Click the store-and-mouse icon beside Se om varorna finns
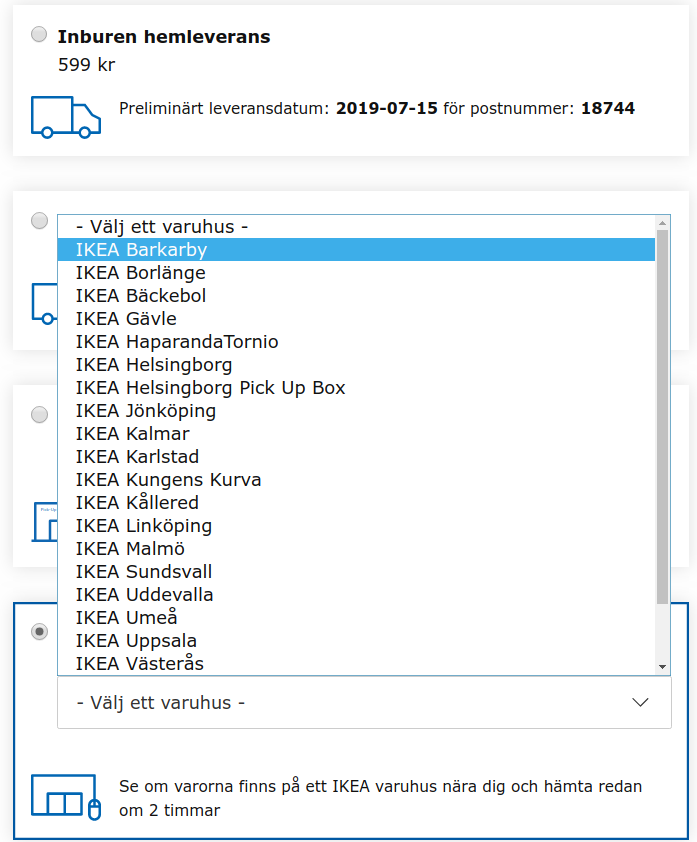697x842 pixels. [x=66, y=797]
